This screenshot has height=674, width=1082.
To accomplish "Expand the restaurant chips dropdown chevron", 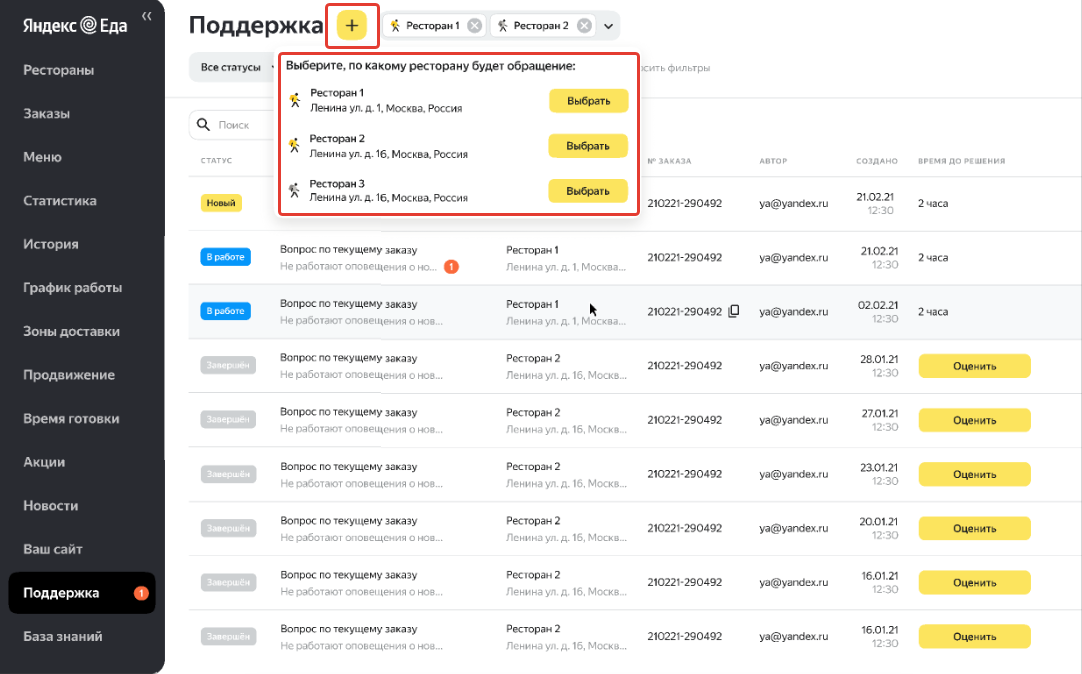I will coord(608,26).
